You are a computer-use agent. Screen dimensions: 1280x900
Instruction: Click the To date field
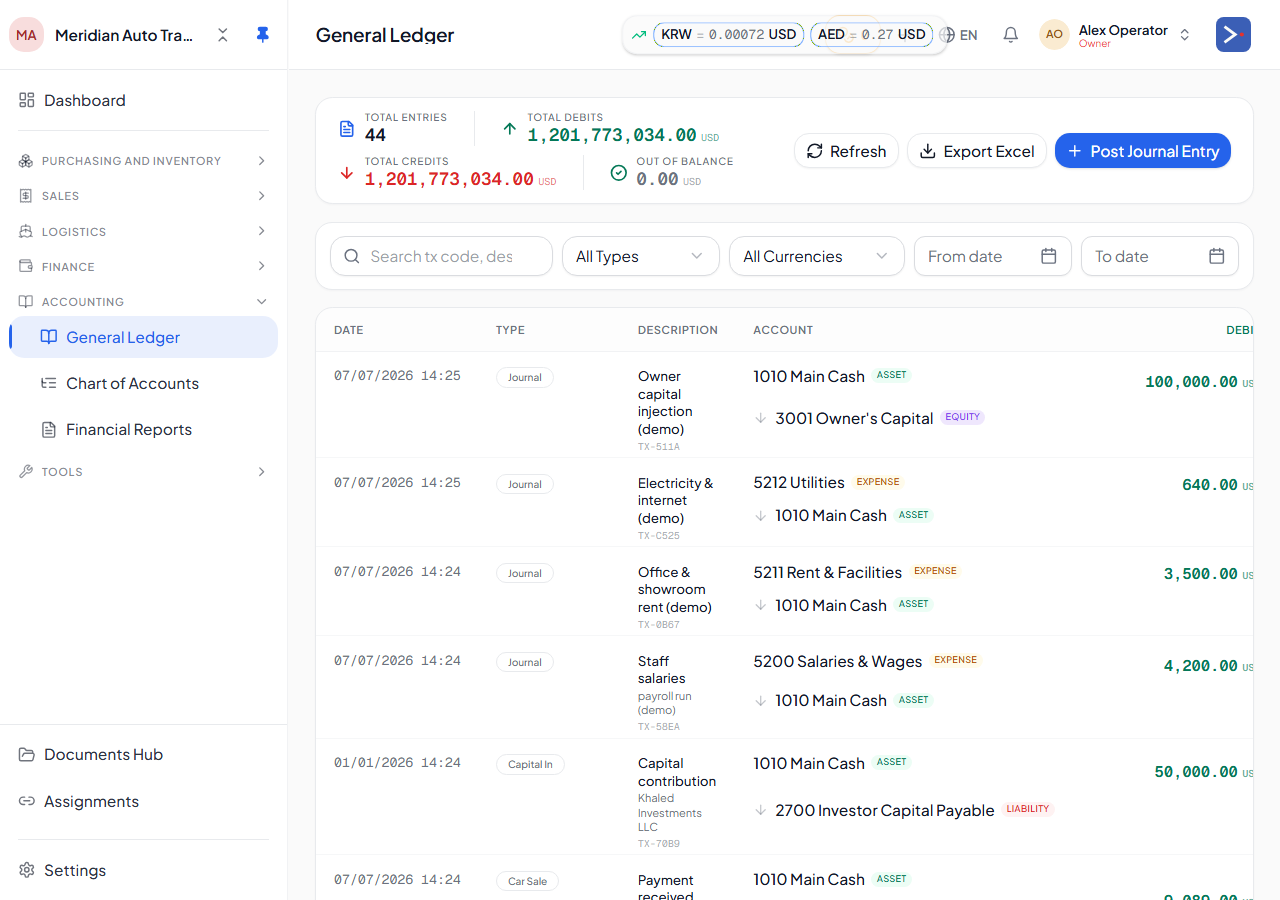[x=1160, y=256]
